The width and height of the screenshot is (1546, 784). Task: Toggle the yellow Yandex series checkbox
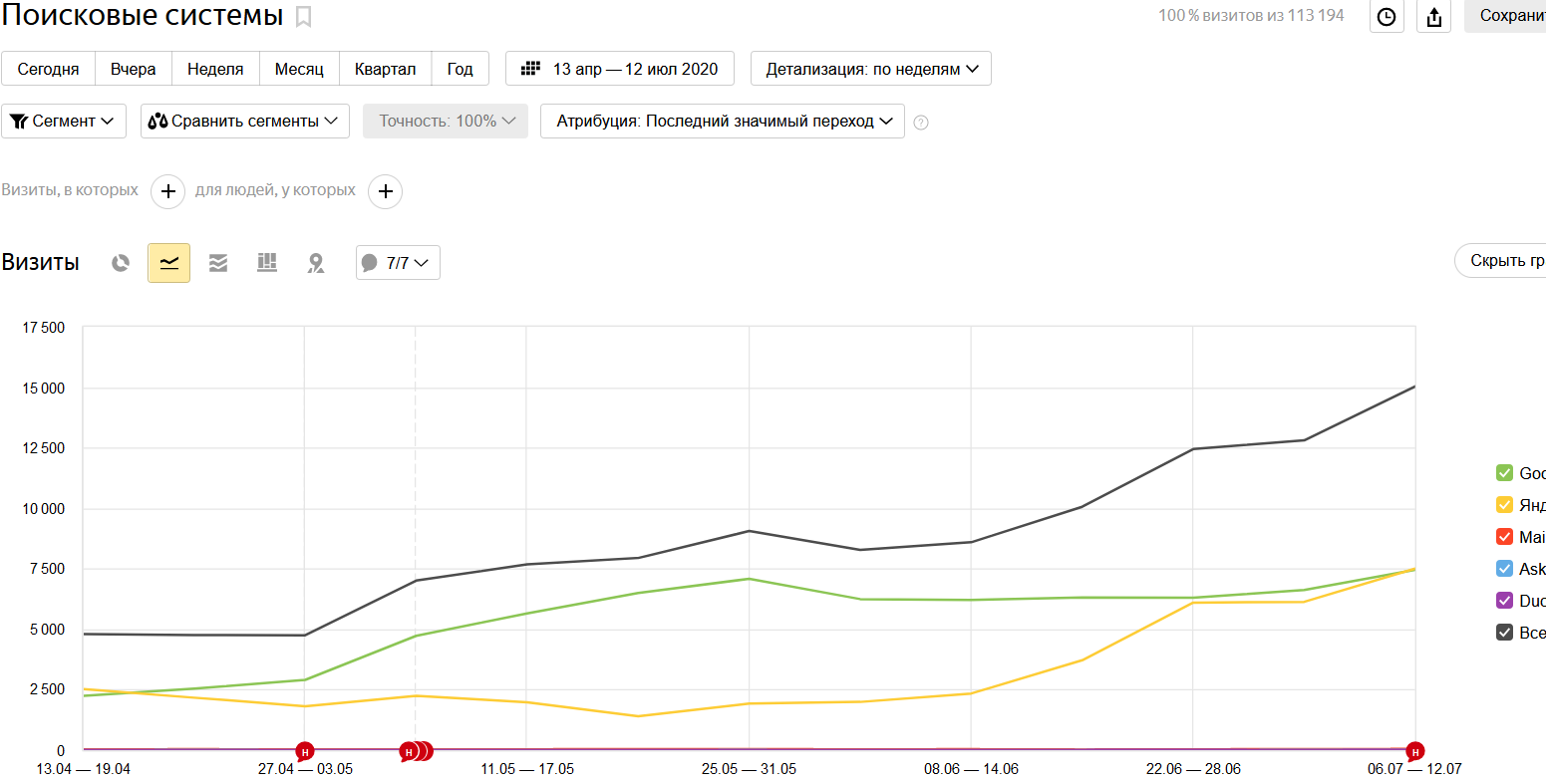pos(1505,505)
